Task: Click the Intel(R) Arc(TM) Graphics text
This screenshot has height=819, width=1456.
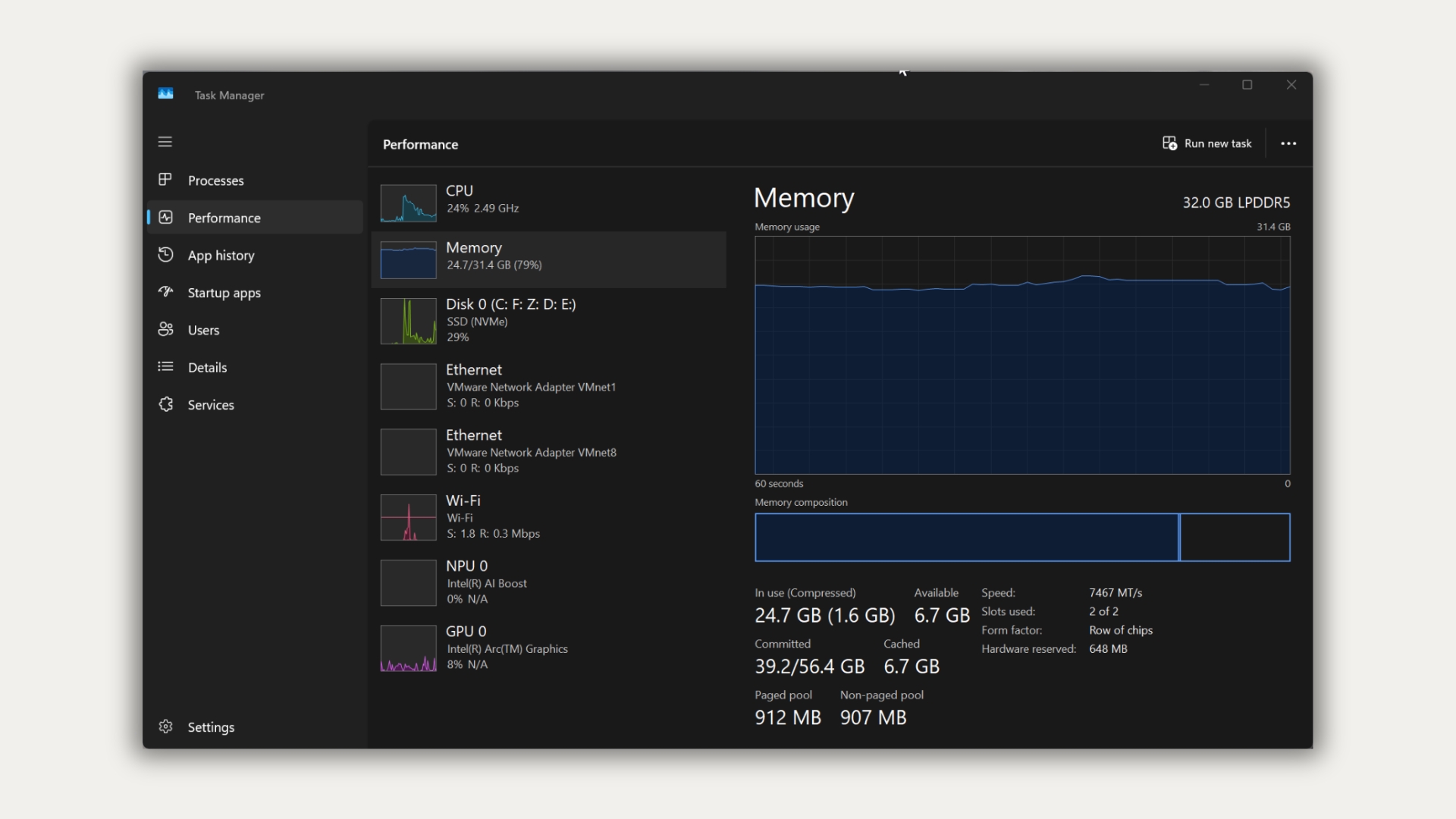Action: tap(507, 649)
